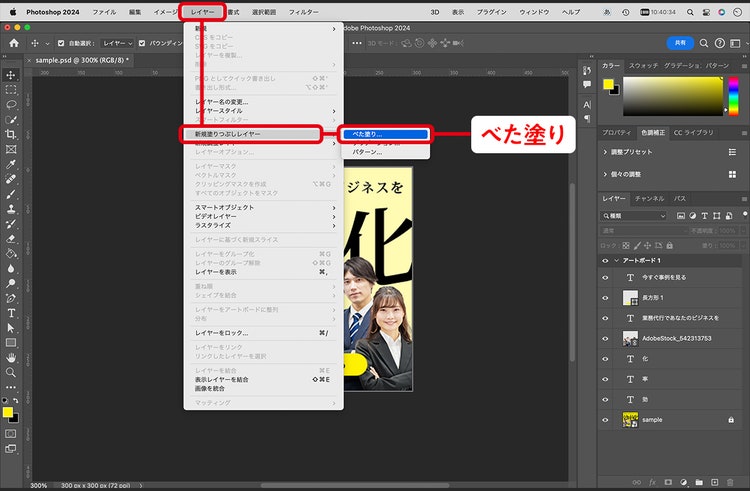Click the foreground color swatch in Color panel
750x491 pixels.
(x=608, y=84)
